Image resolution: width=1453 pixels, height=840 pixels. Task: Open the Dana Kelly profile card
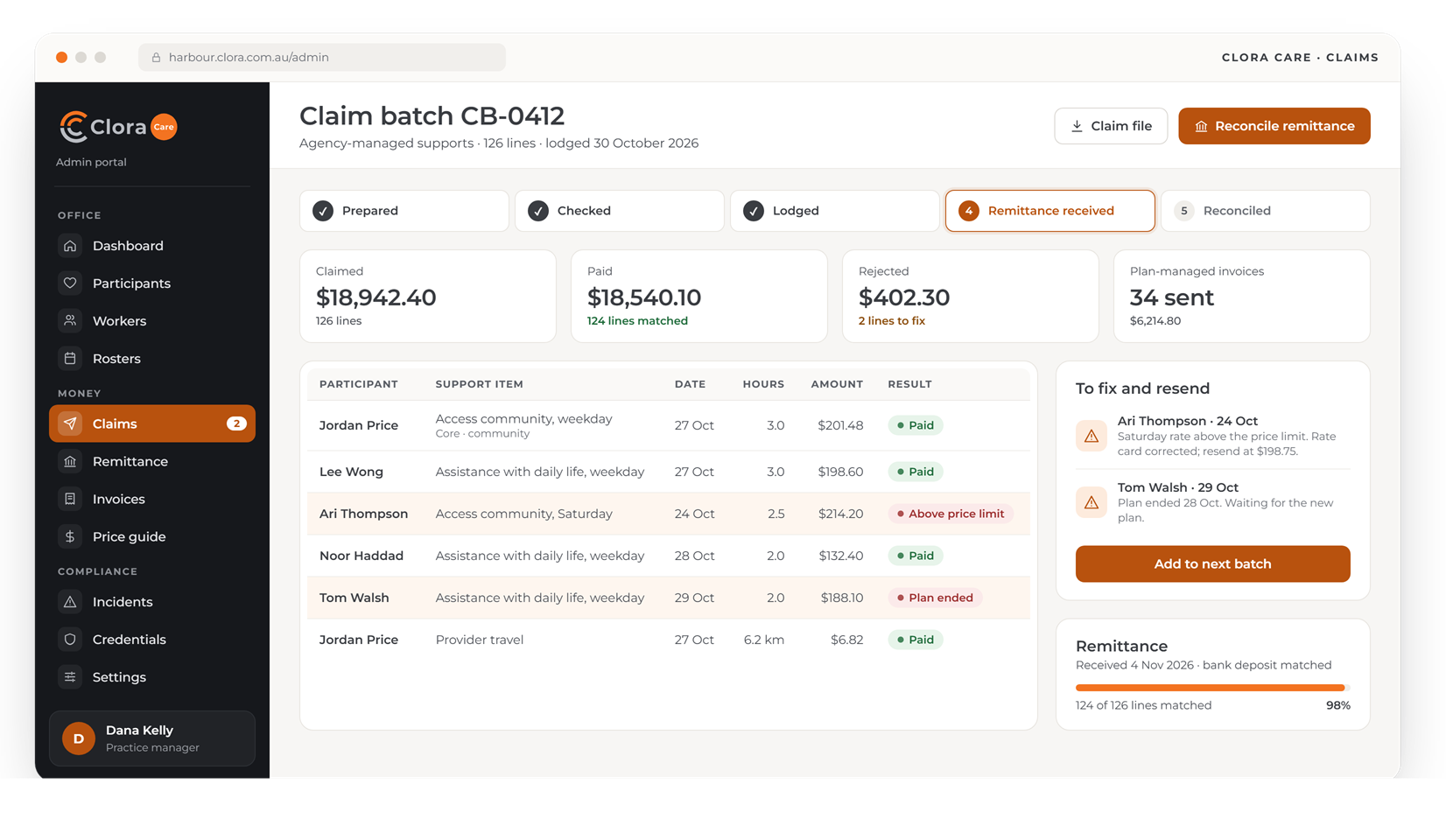[152, 738]
